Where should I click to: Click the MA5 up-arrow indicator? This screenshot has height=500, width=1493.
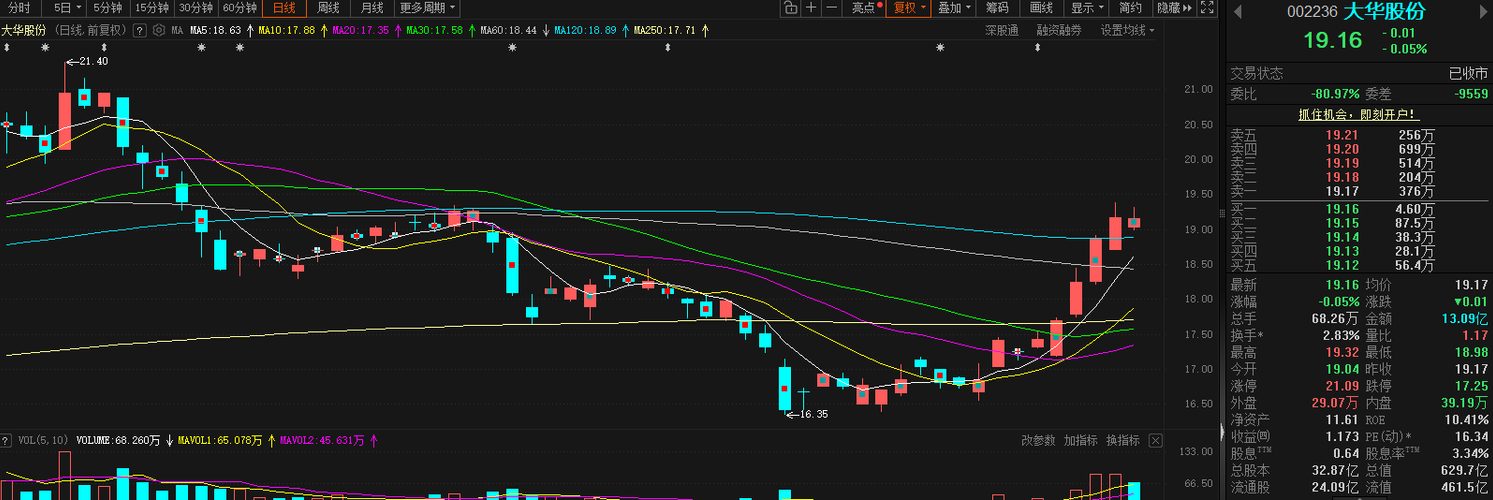(x=250, y=30)
